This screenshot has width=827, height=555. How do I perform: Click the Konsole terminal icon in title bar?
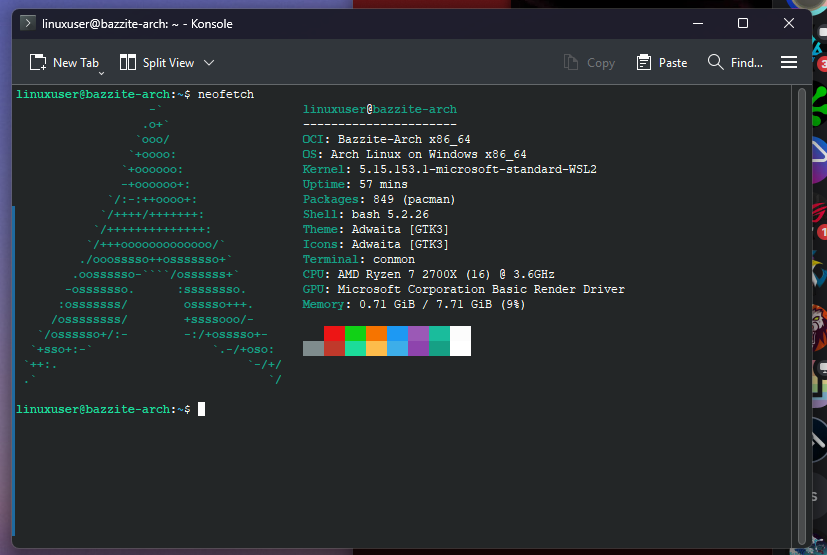click(x=27, y=23)
